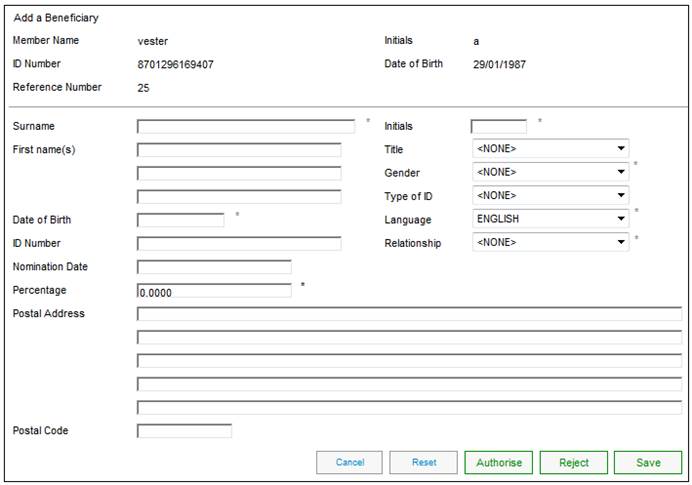Click the Percentage field showing 0.0000

[214, 291]
